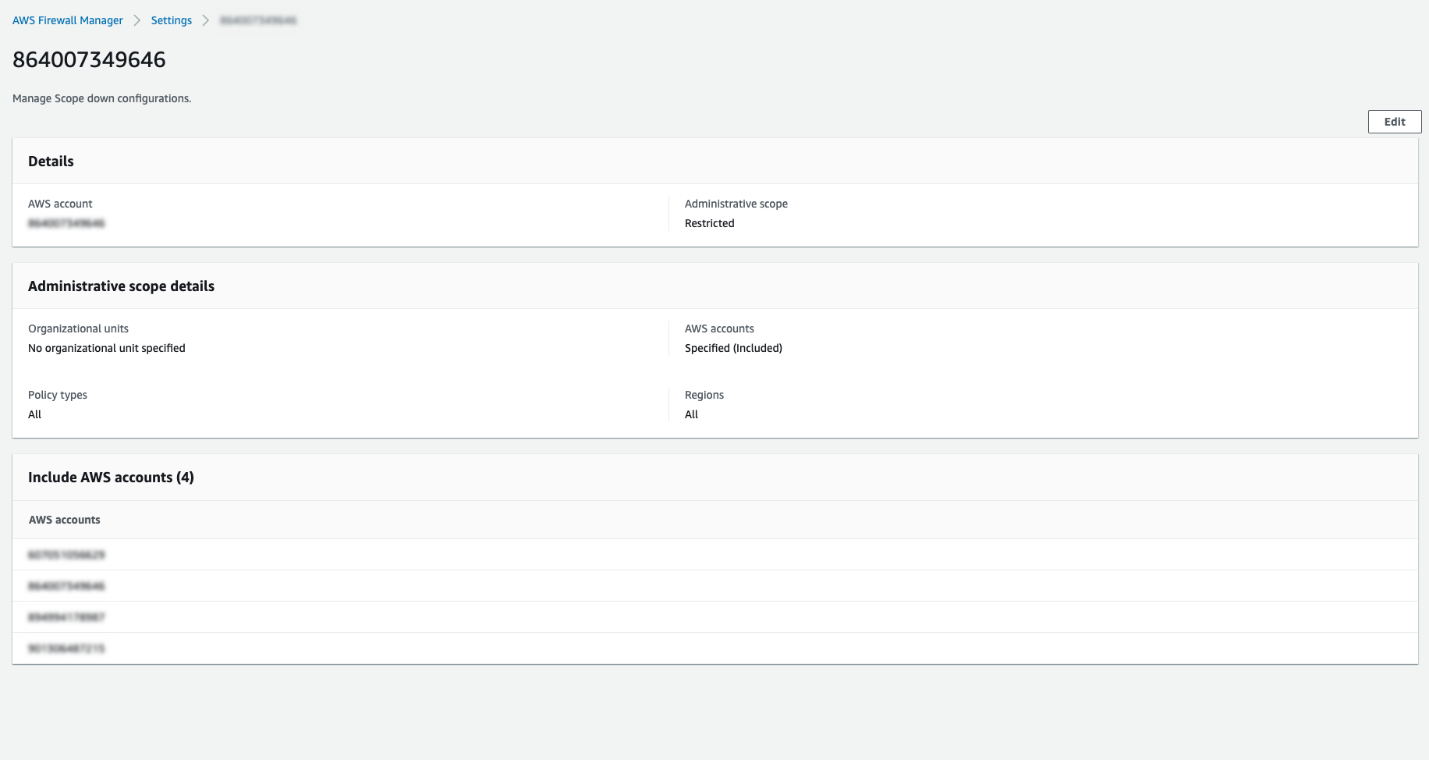Screen dimensions: 1429x760
Task: Select the Organizational units field value
Action: pos(106,347)
